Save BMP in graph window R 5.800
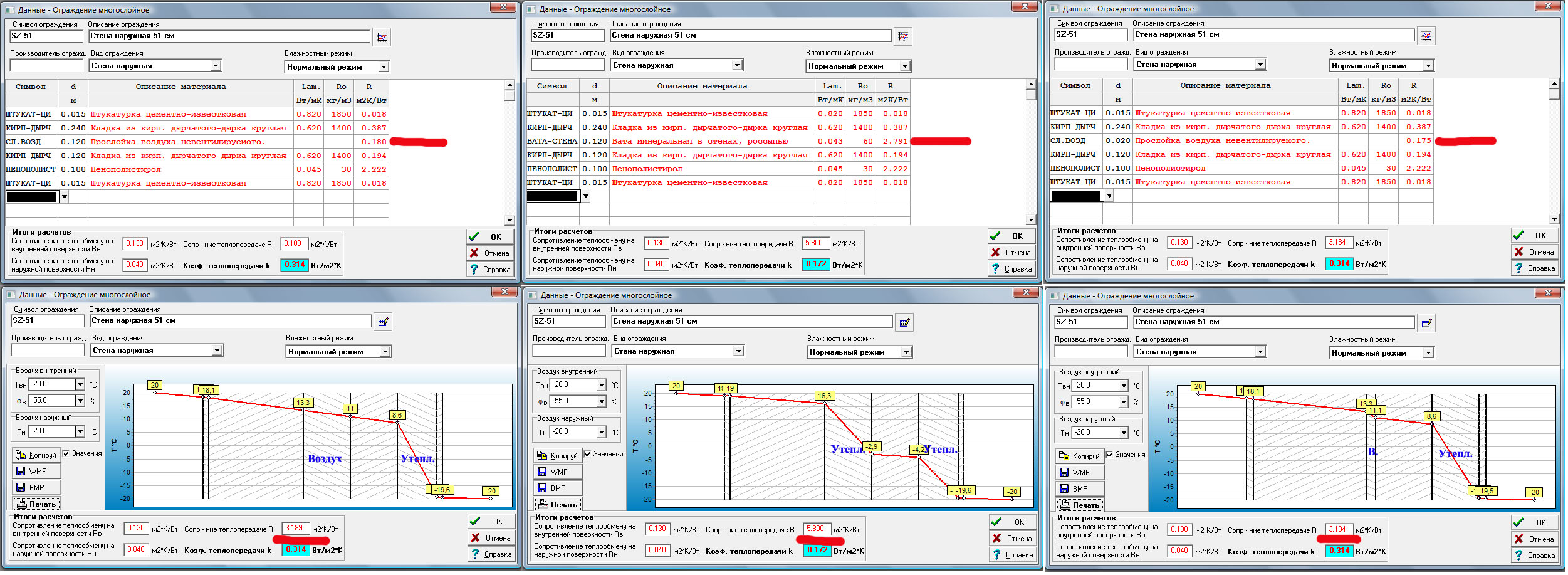 point(558,488)
